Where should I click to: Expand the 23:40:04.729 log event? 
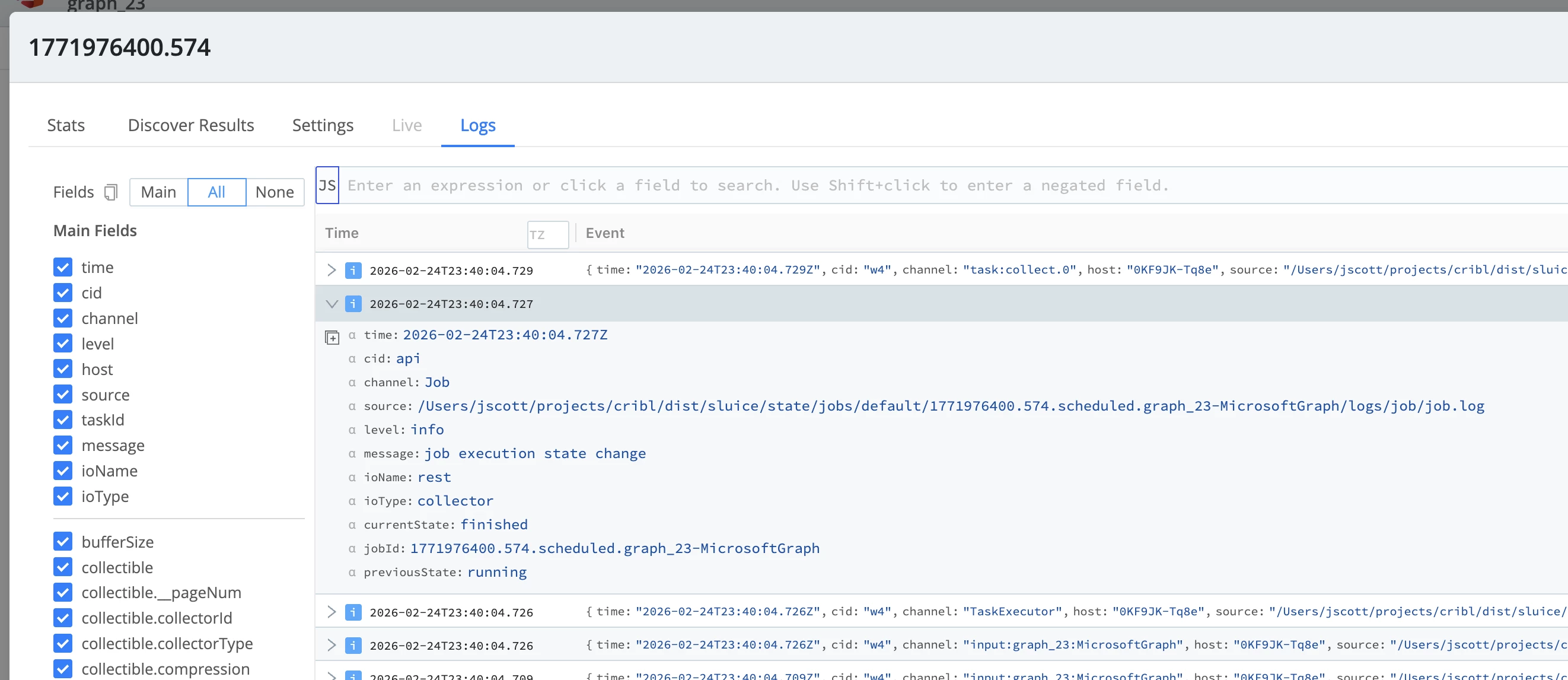332,271
